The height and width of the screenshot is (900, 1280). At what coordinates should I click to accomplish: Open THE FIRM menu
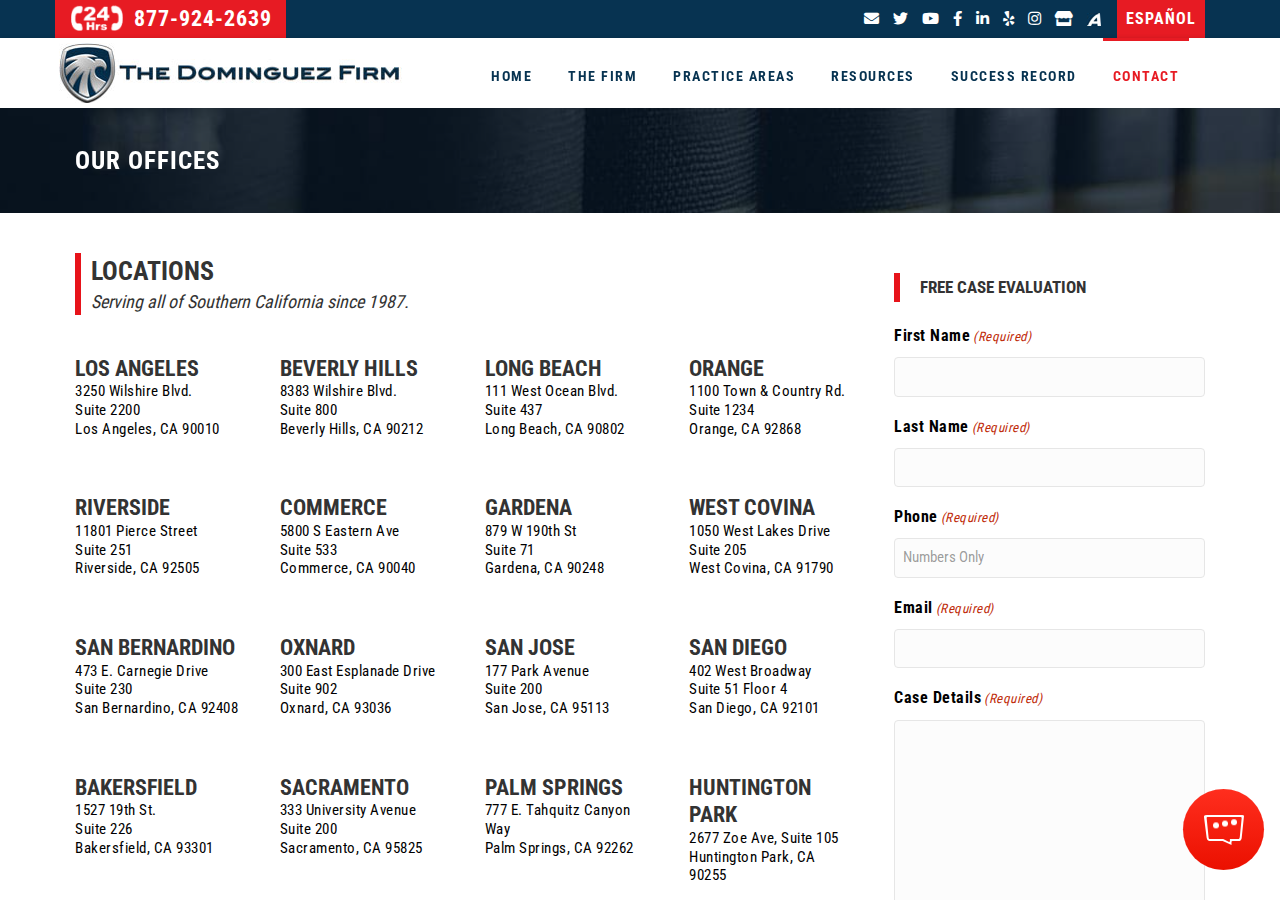(602, 76)
